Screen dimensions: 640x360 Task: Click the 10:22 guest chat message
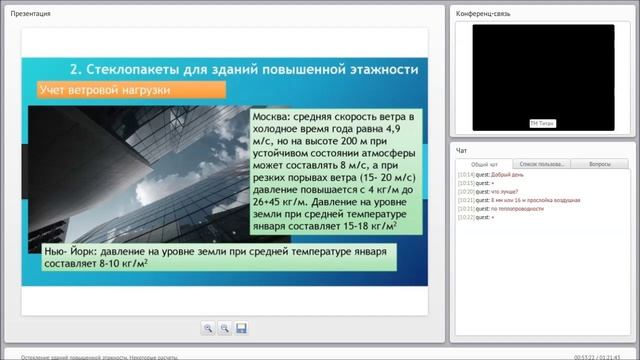tap(476, 218)
